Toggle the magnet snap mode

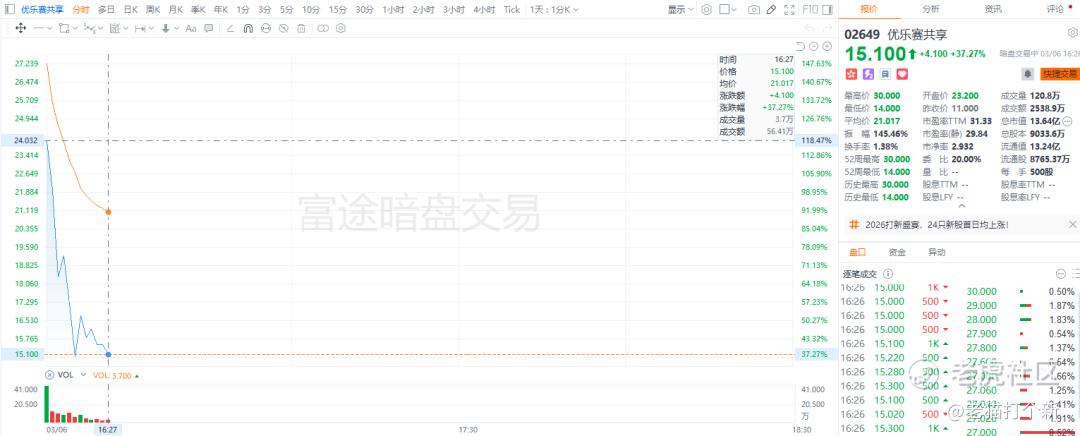[248, 28]
